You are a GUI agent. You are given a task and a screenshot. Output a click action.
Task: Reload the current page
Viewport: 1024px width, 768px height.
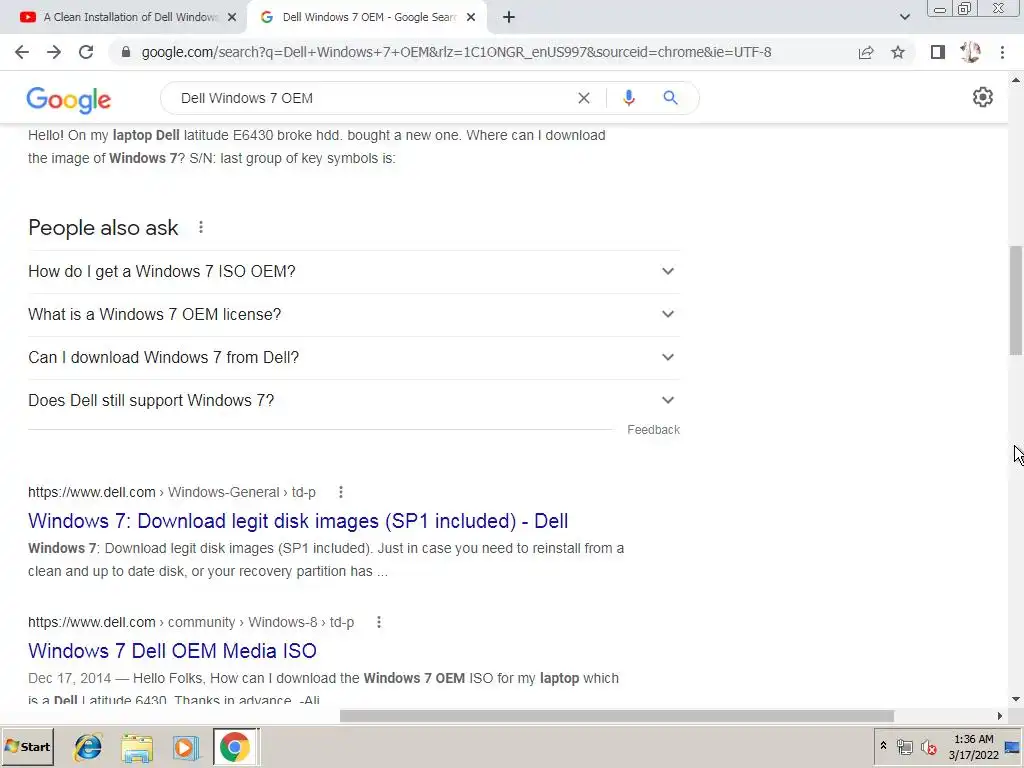pos(86,52)
